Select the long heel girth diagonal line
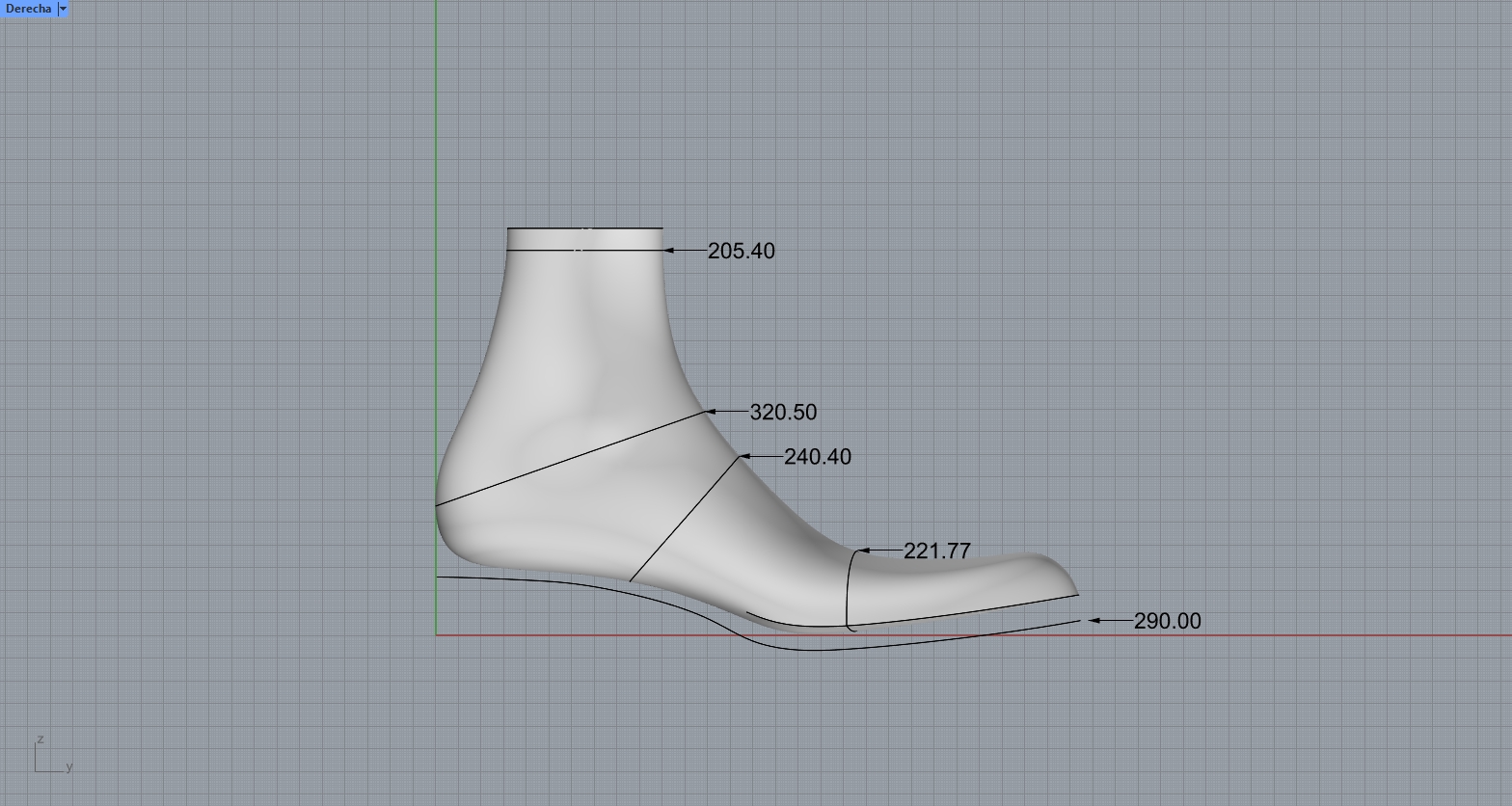 pyautogui.click(x=569, y=459)
